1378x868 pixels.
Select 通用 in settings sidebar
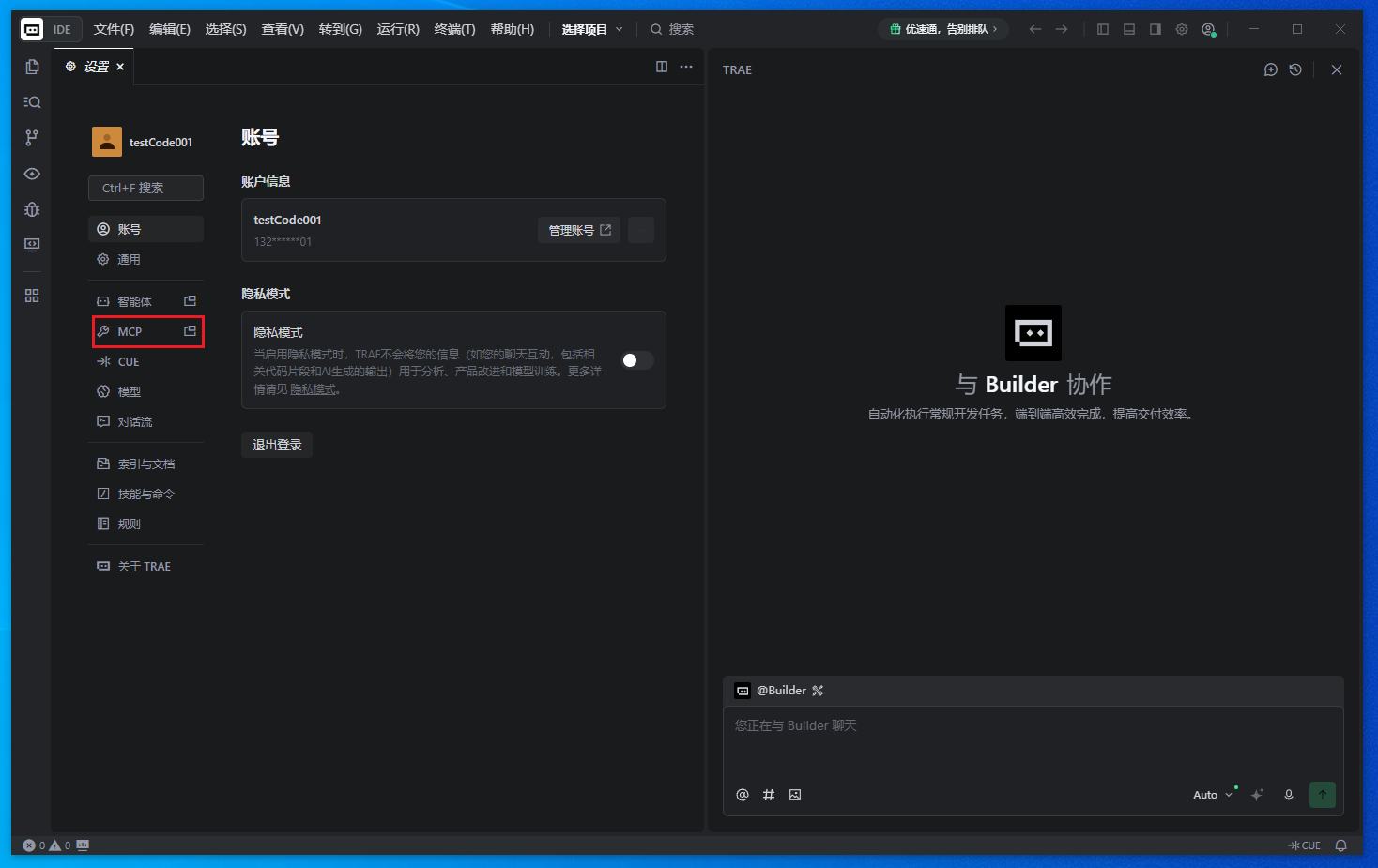pos(145,259)
